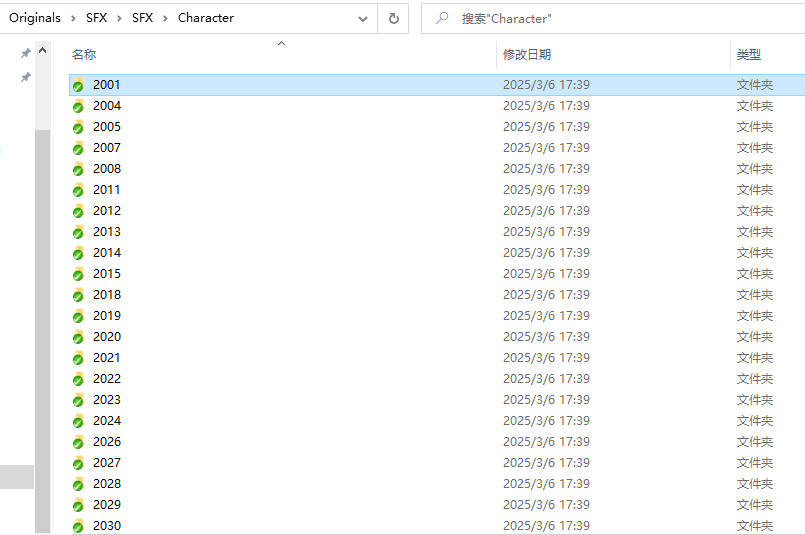This screenshot has height=535, width=805.
Task: Click the folder icon for 2011
Action: click(78, 190)
